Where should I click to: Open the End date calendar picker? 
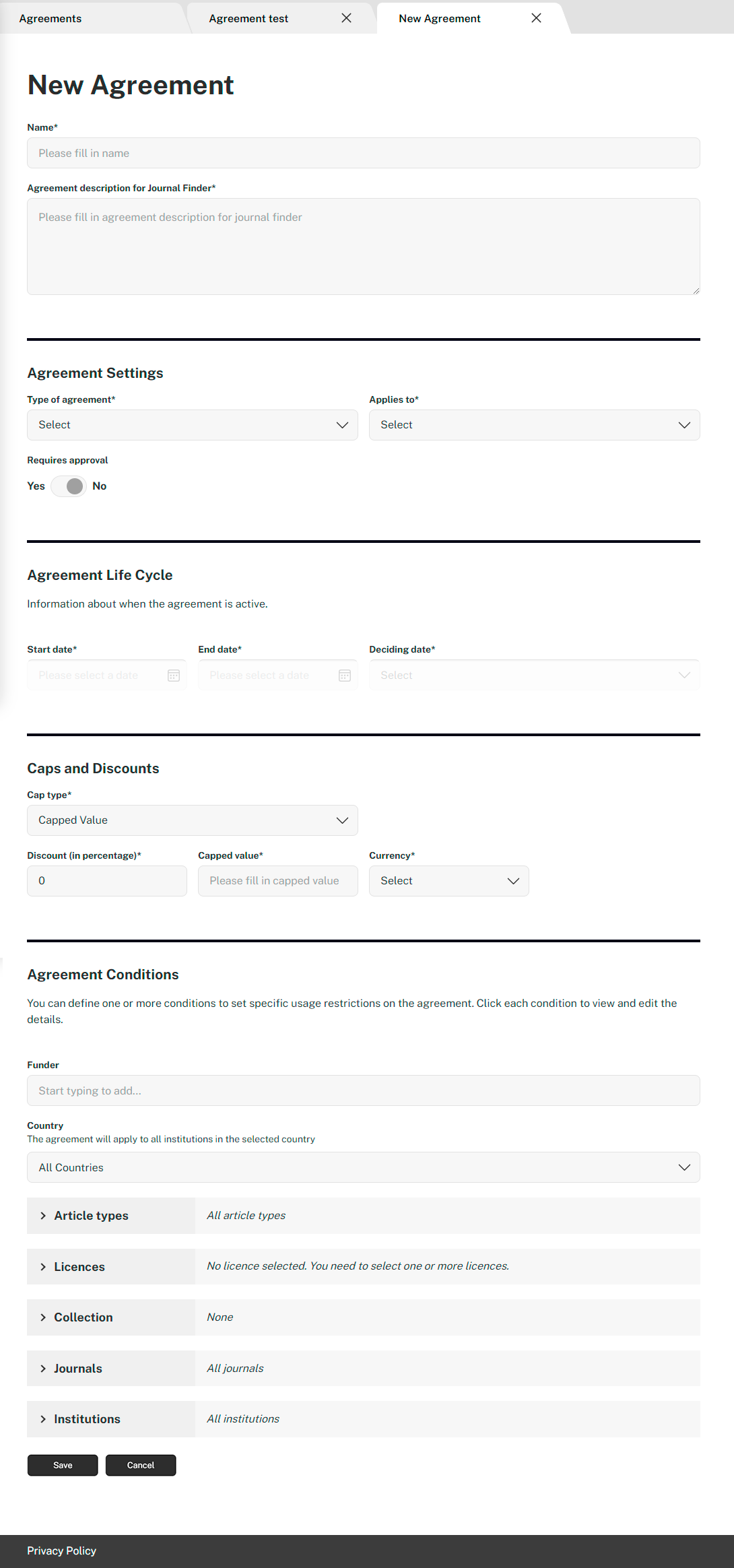pyautogui.click(x=345, y=676)
